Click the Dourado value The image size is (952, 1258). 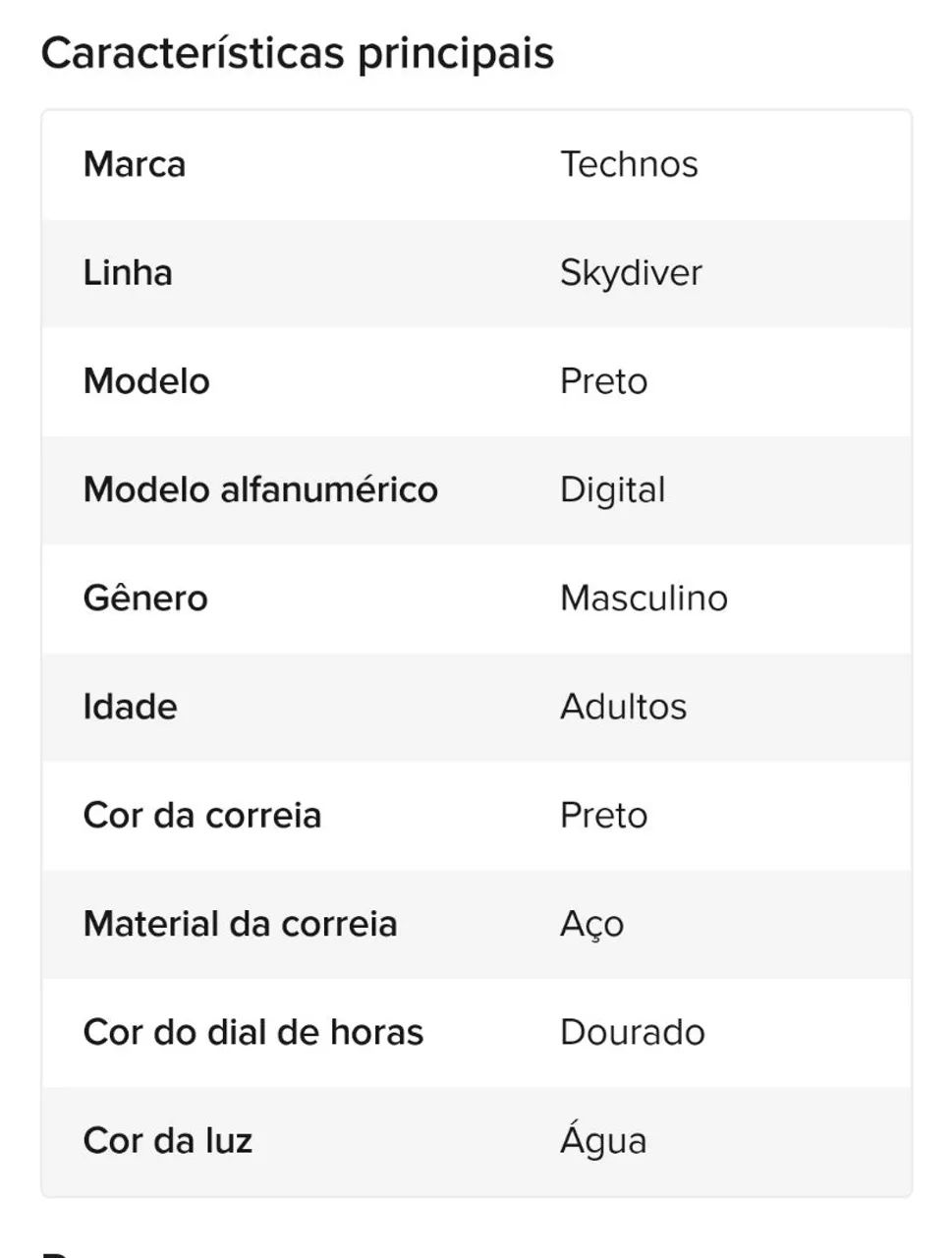(x=632, y=1033)
